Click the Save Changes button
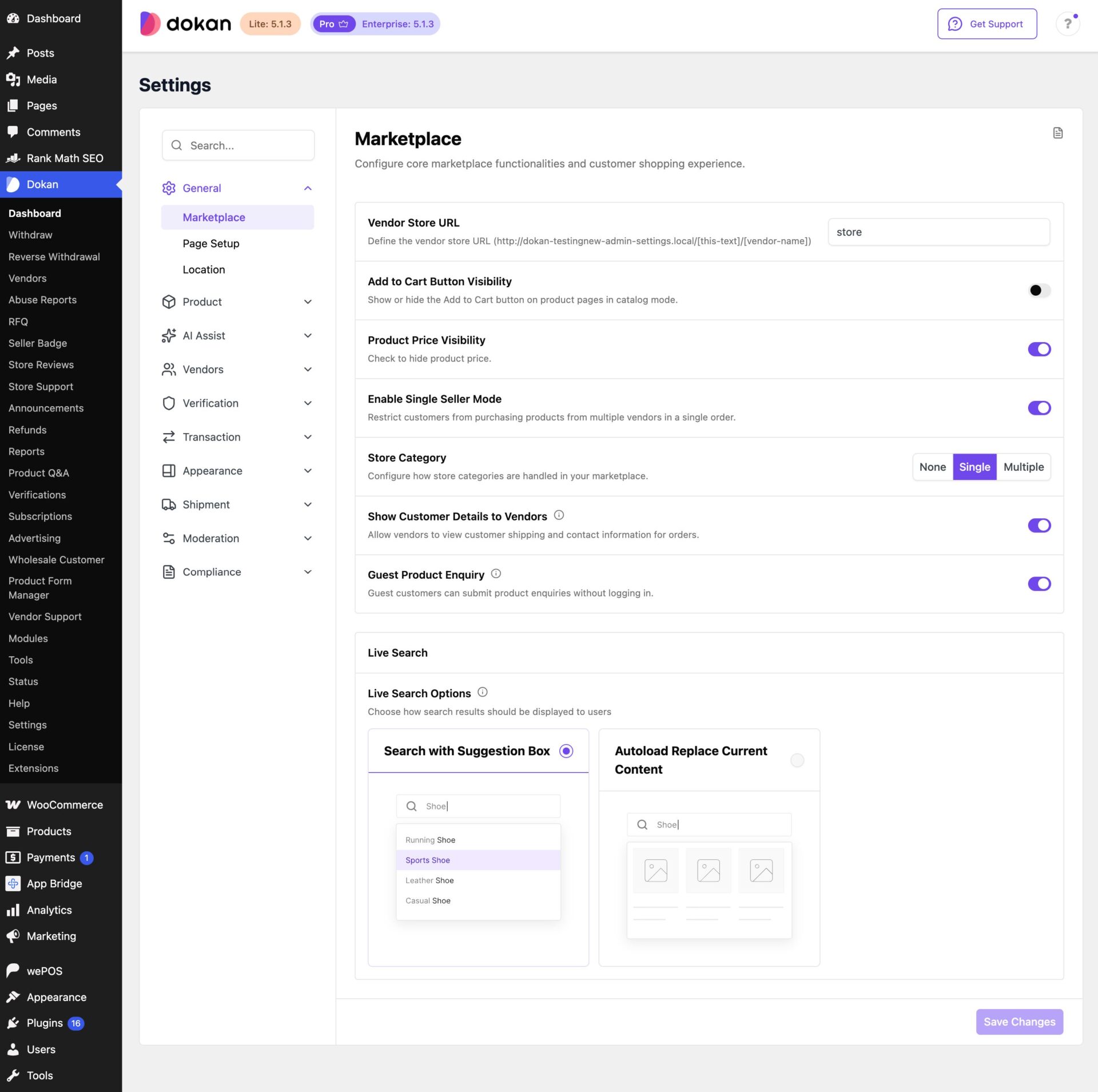 [x=1020, y=1022]
